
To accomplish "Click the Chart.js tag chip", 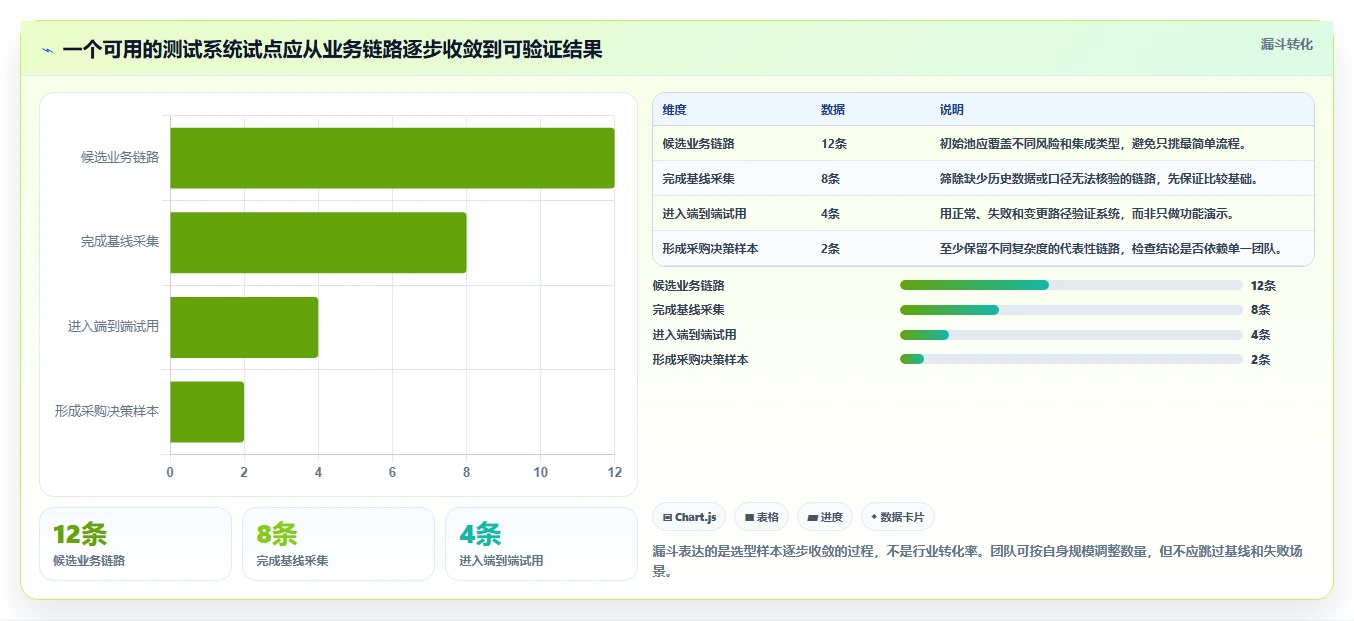I will click(689, 517).
